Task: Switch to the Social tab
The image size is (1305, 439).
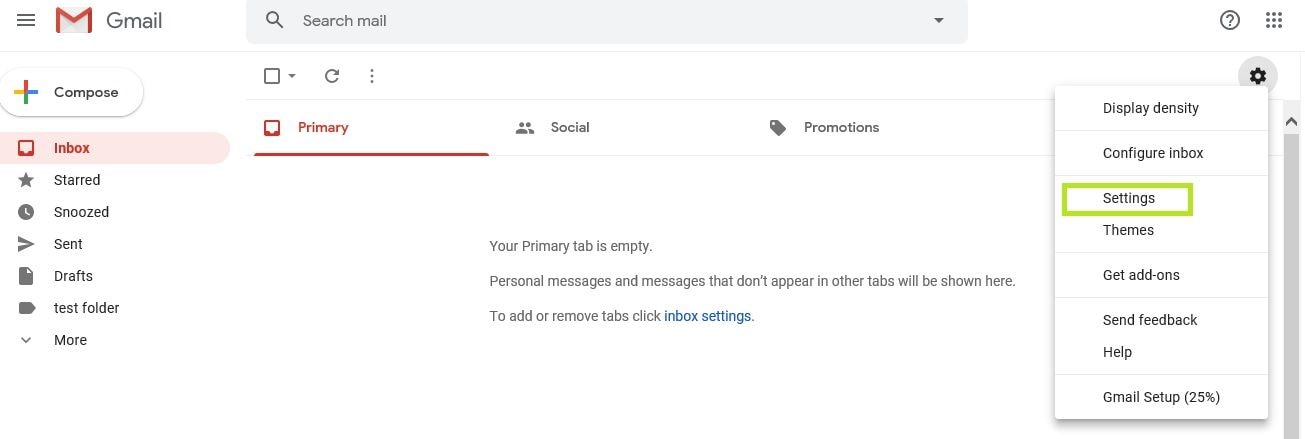Action: pyautogui.click(x=569, y=127)
